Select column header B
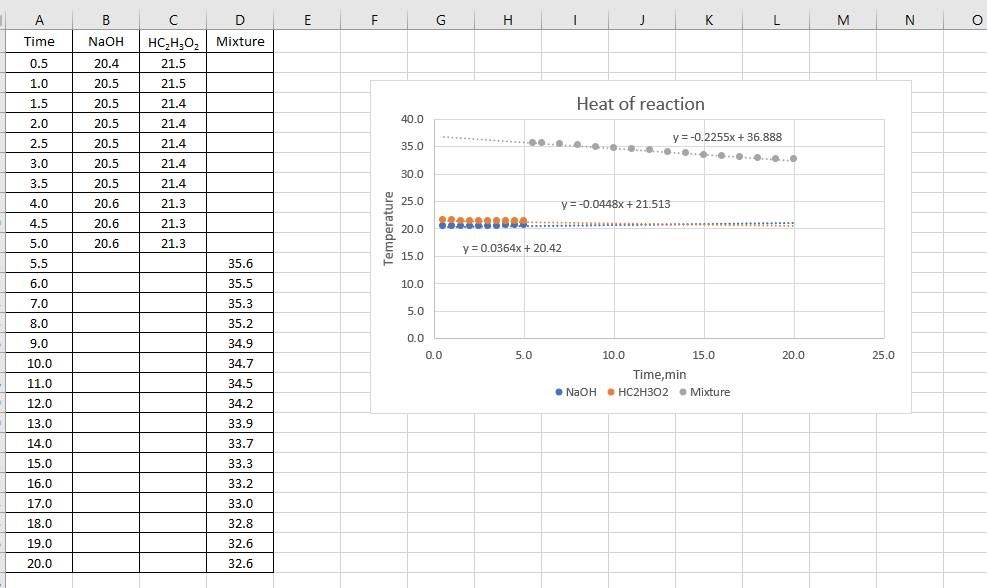Viewport: 987px width, 588px height. (x=104, y=19)
